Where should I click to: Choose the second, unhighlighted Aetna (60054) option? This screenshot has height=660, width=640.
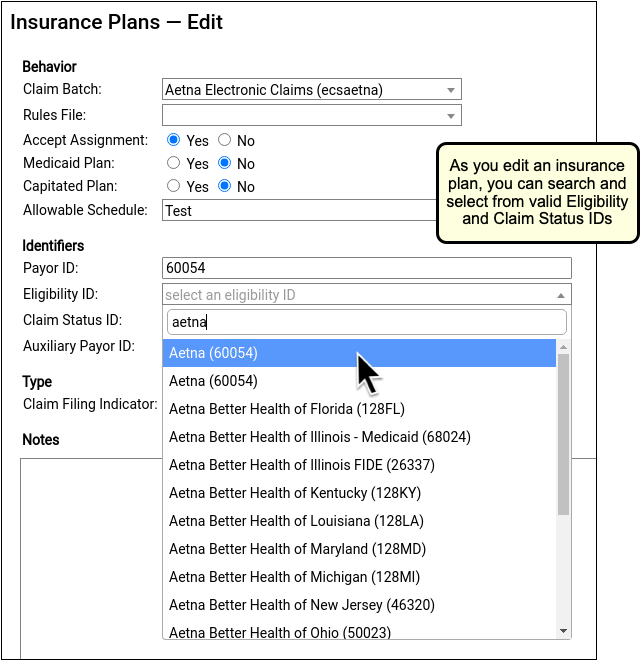(x=359, y=381)
